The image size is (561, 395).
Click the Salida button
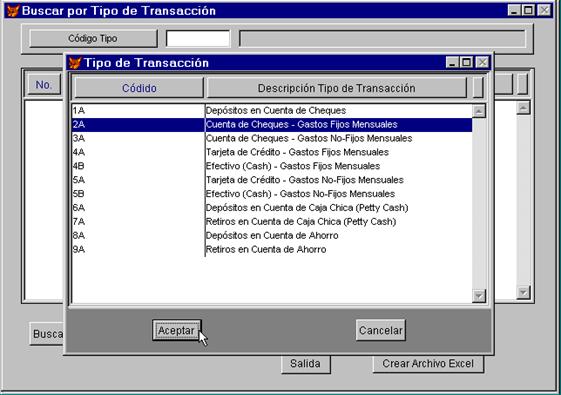coord(305,364)
